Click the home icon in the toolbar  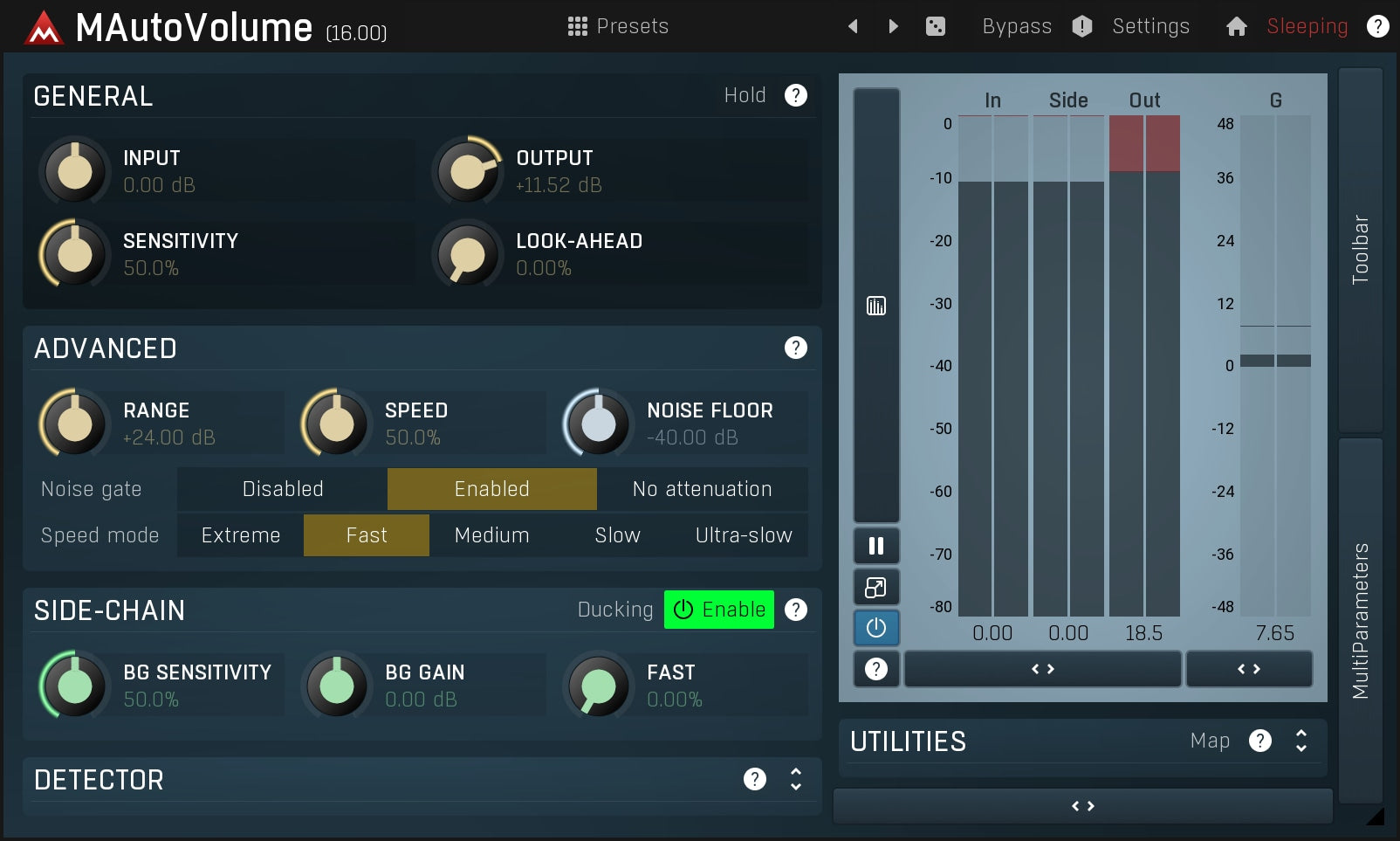pos(1236,26)
